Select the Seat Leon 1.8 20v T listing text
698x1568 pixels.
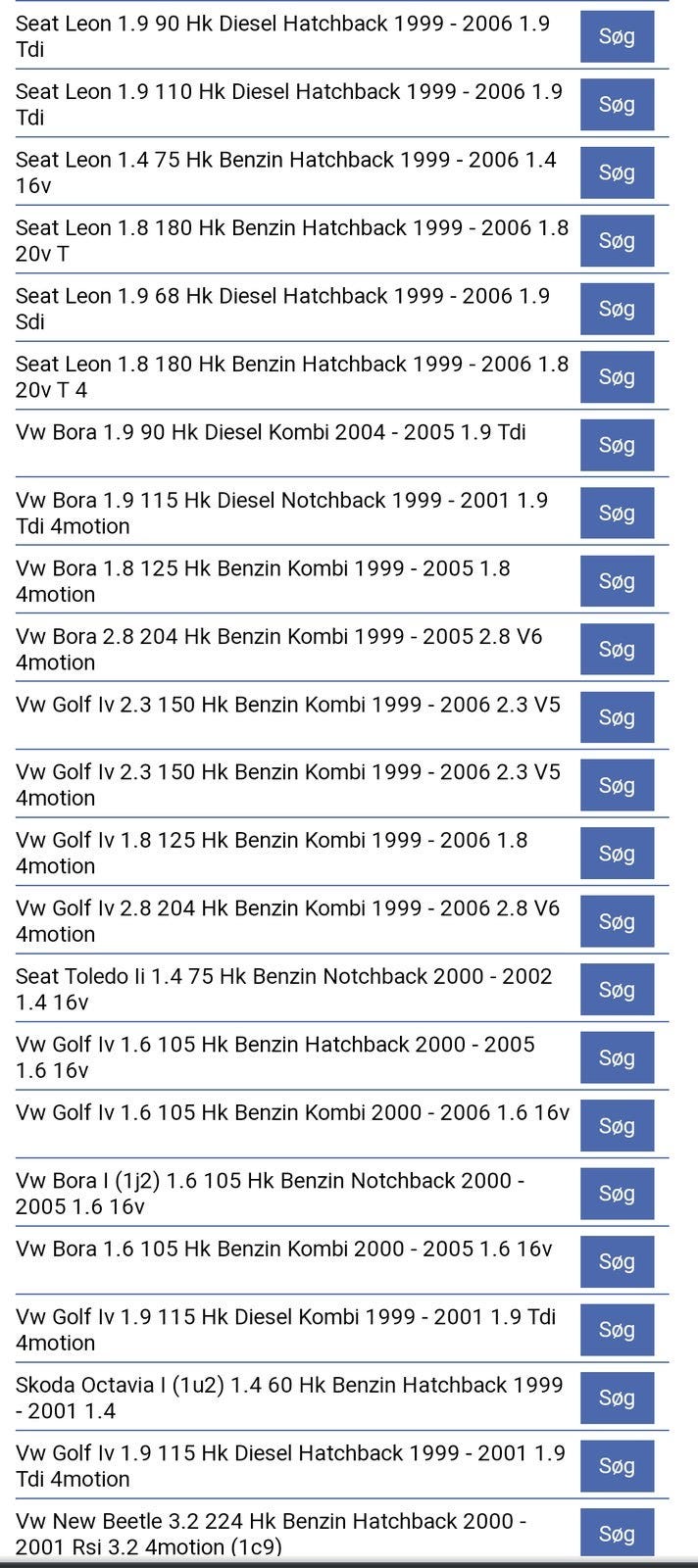tap(292, 241)
